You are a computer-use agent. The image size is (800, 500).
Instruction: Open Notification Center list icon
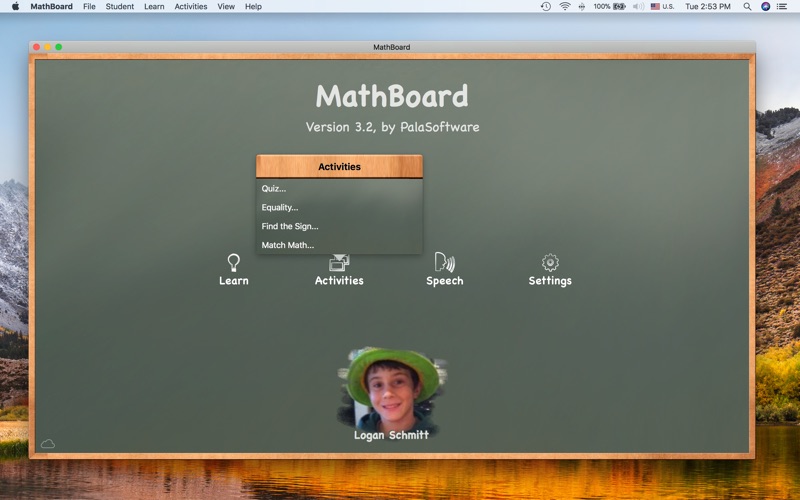[x=785, y=6]
